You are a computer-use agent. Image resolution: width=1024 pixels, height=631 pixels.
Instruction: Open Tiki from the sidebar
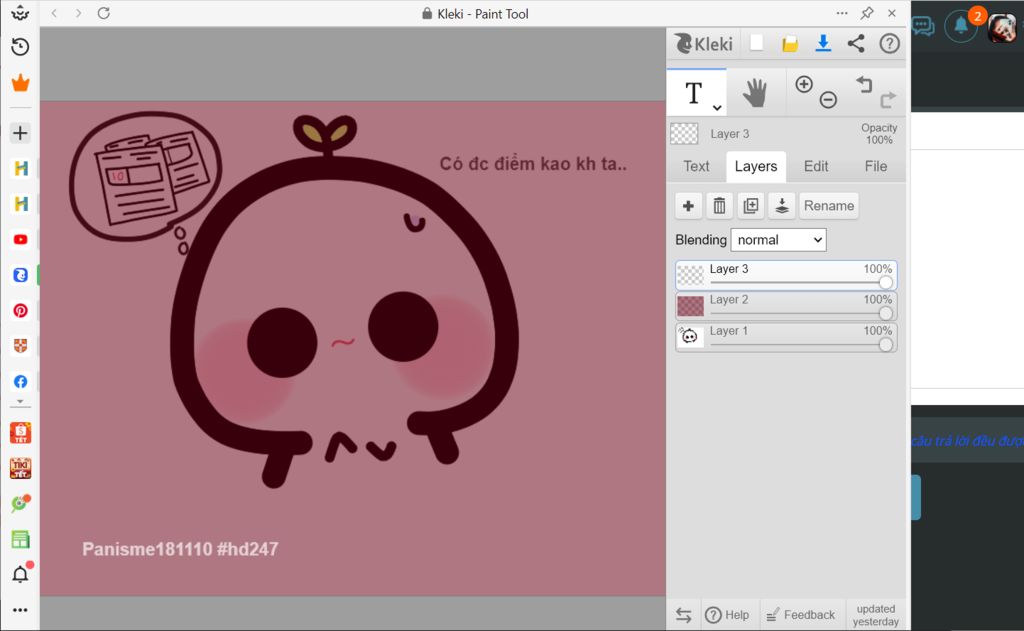(20, 468)
